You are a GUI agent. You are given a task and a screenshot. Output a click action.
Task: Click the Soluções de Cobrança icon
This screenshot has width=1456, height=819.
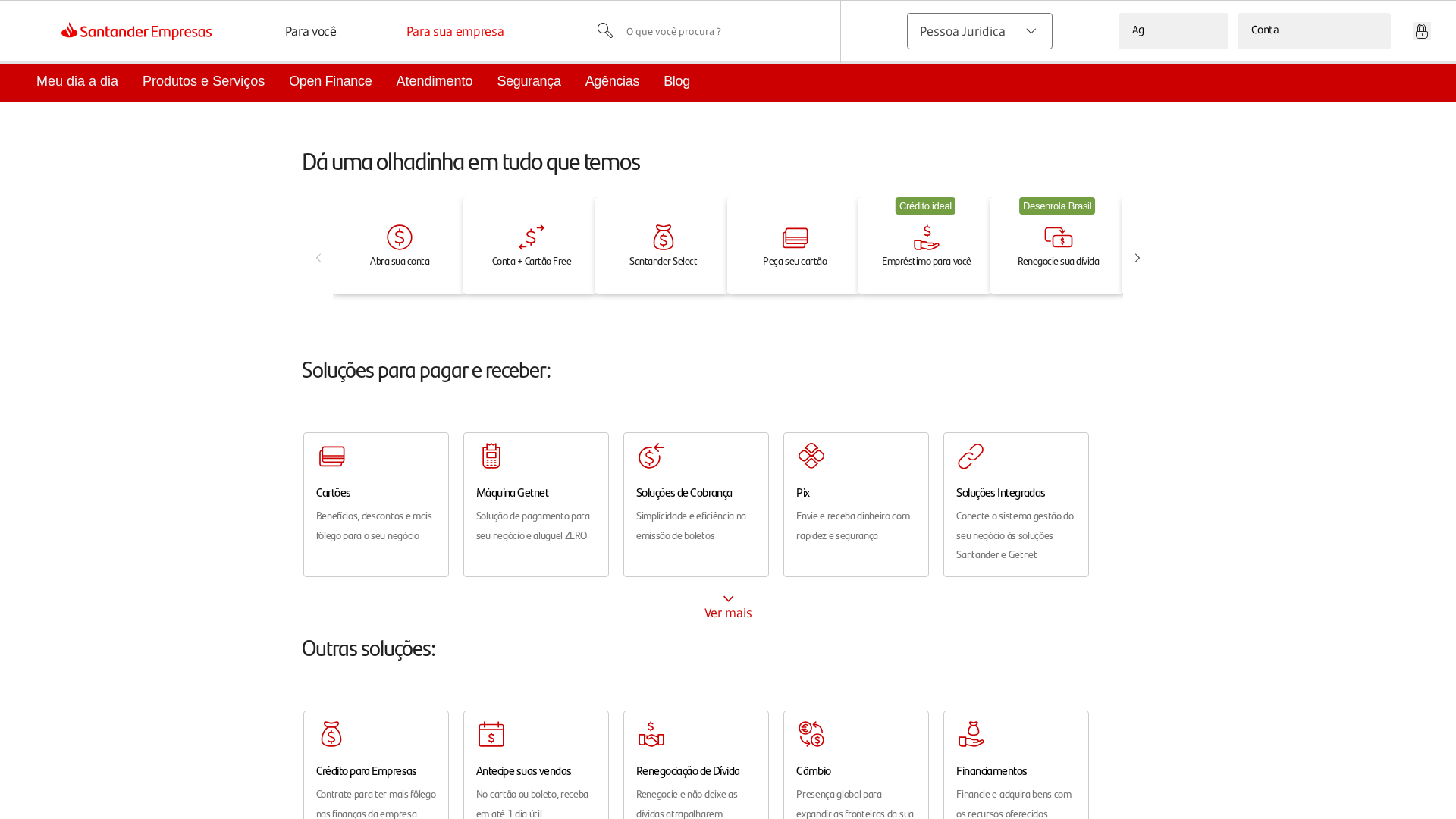[x=651, y=456]
